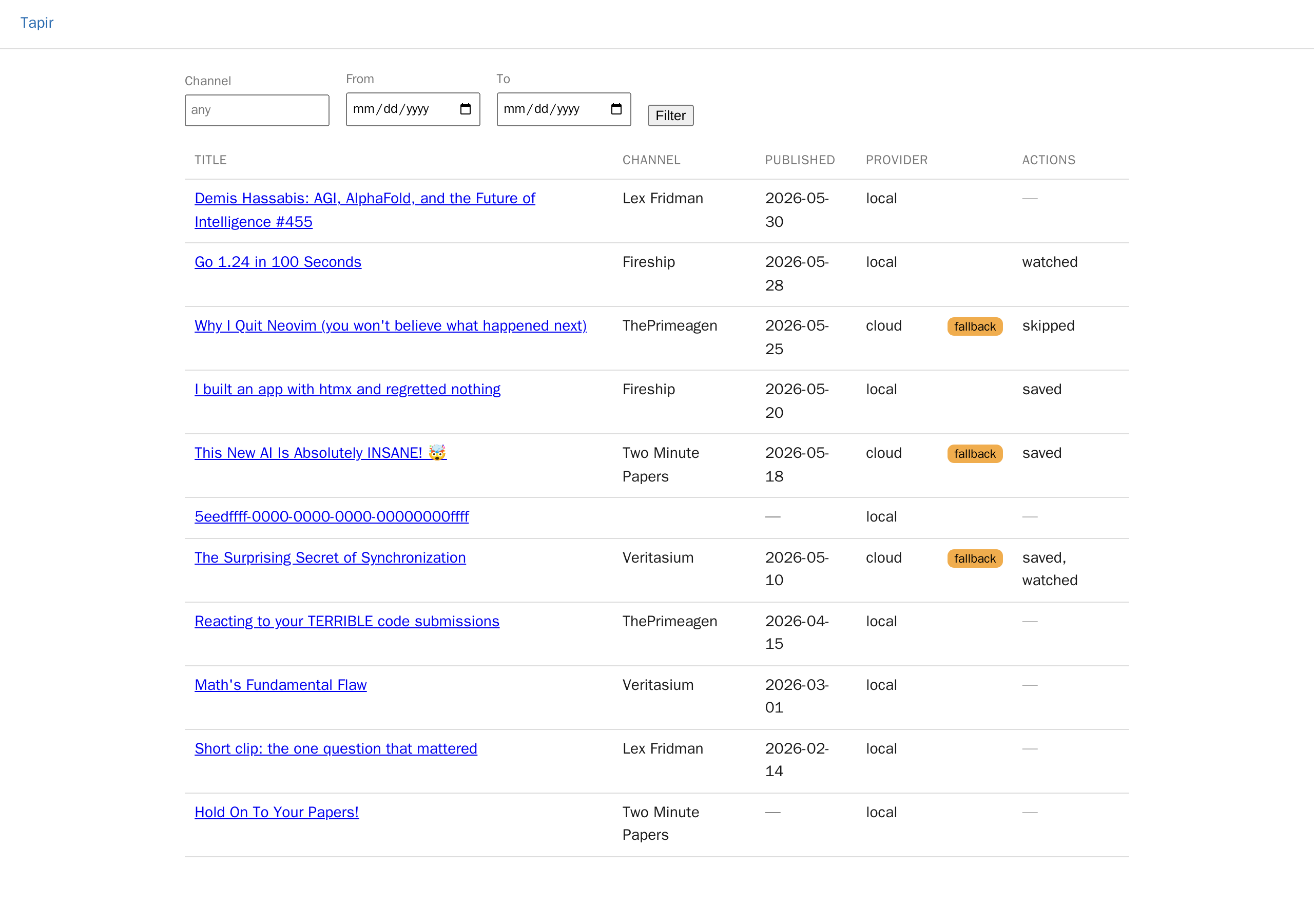Click the 2026-05-10 published date

pos(797,568)
